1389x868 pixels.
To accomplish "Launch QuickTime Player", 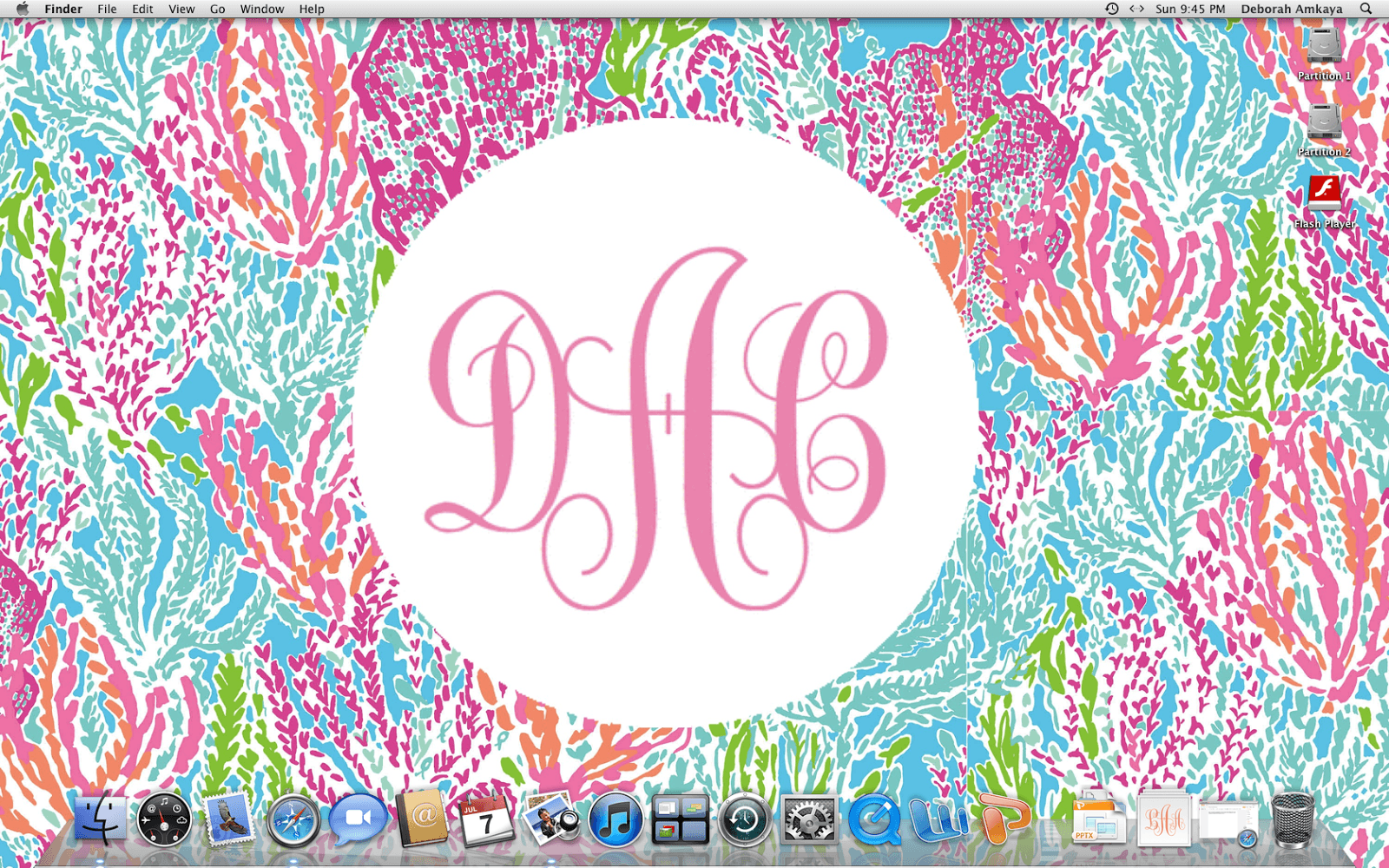I will coord(873,820).
